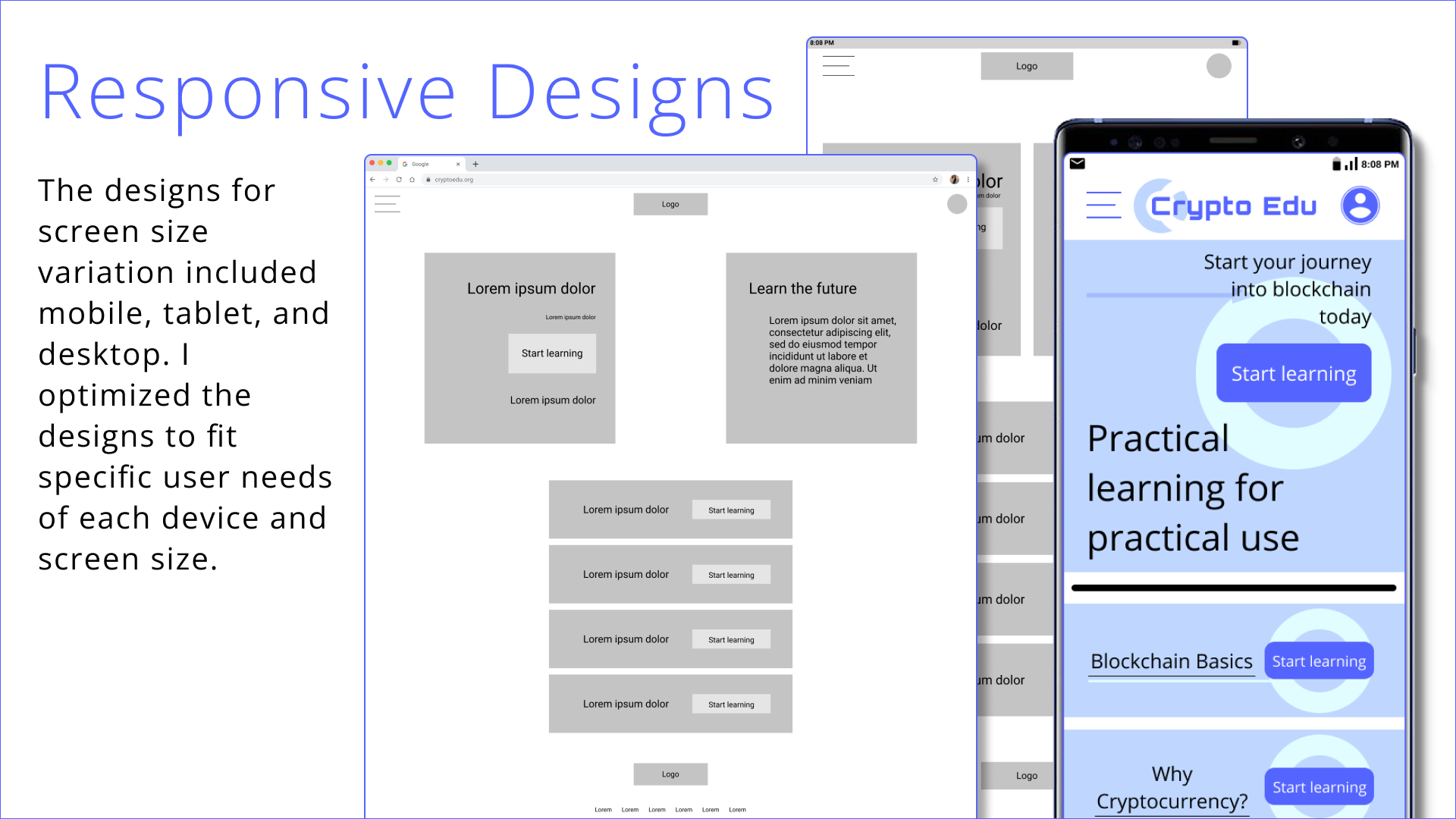
Task: Open hamburger menu on mobile mockup
Action: pyautogui.click(x=1103, y=206)
